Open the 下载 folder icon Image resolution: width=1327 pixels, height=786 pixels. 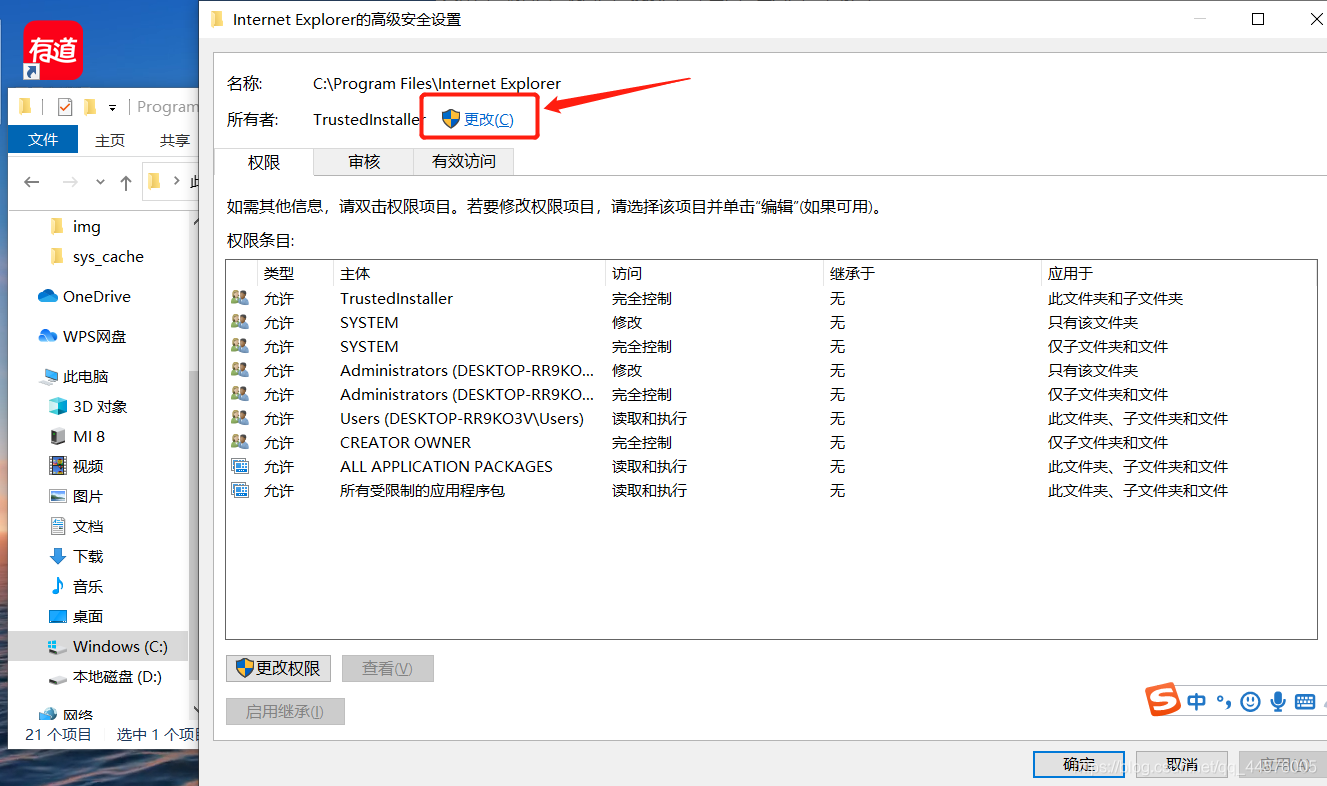coord(58,556)
